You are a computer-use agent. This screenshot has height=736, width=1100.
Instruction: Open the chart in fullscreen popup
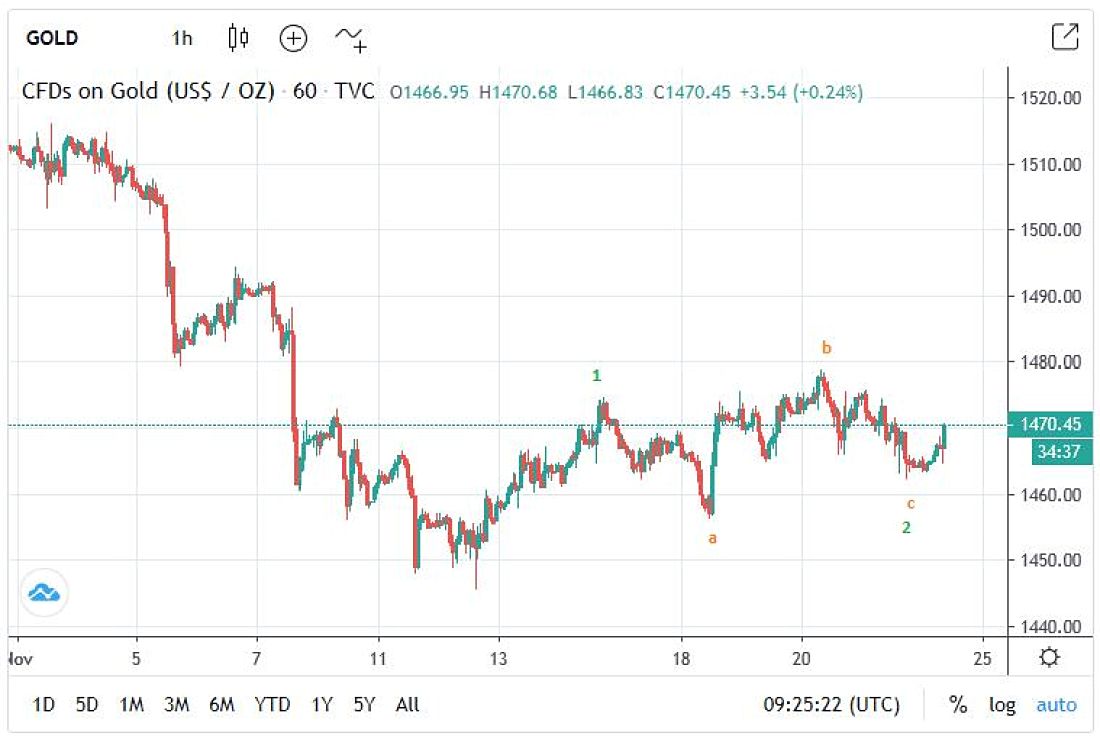[x=1065, y=38]
